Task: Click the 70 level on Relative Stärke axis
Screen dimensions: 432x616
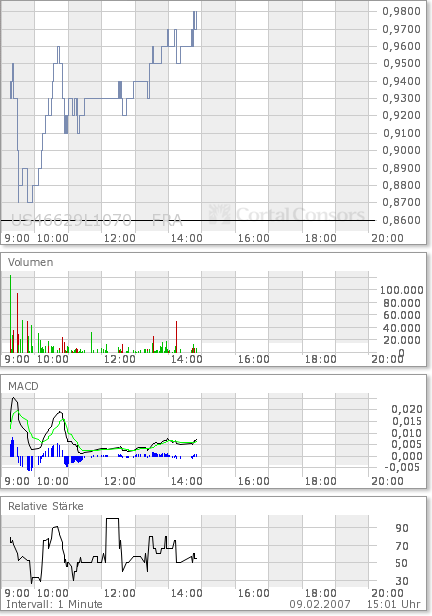Action: 402,546
